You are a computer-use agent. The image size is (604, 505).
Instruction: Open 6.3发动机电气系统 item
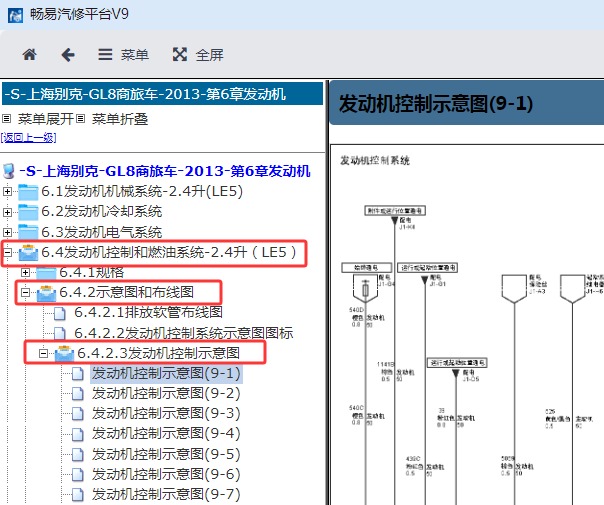point(102,232)
